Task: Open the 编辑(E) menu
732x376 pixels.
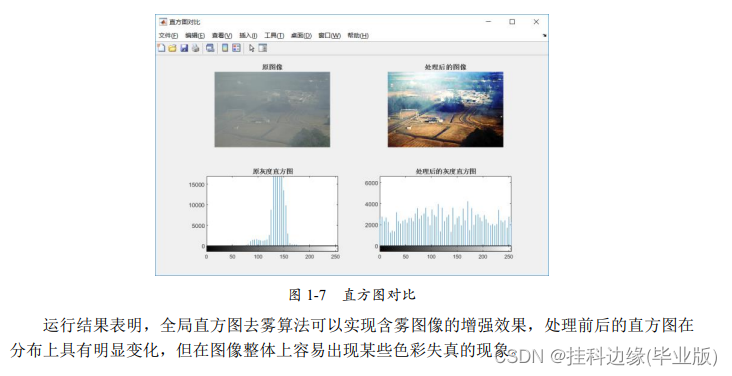Action: (195, 35)
